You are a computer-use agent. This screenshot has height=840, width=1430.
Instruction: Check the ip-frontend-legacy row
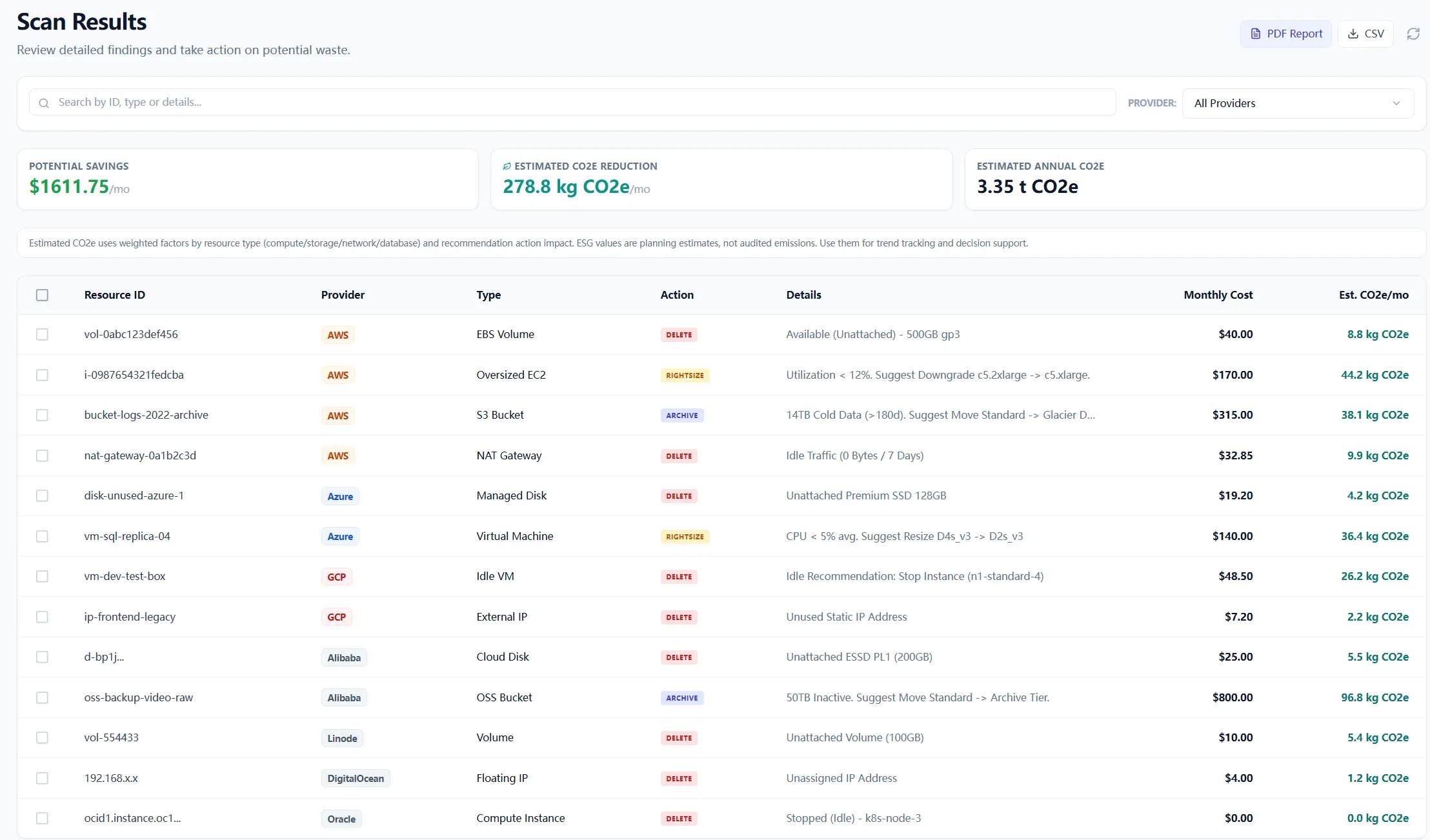coord(42,617)
